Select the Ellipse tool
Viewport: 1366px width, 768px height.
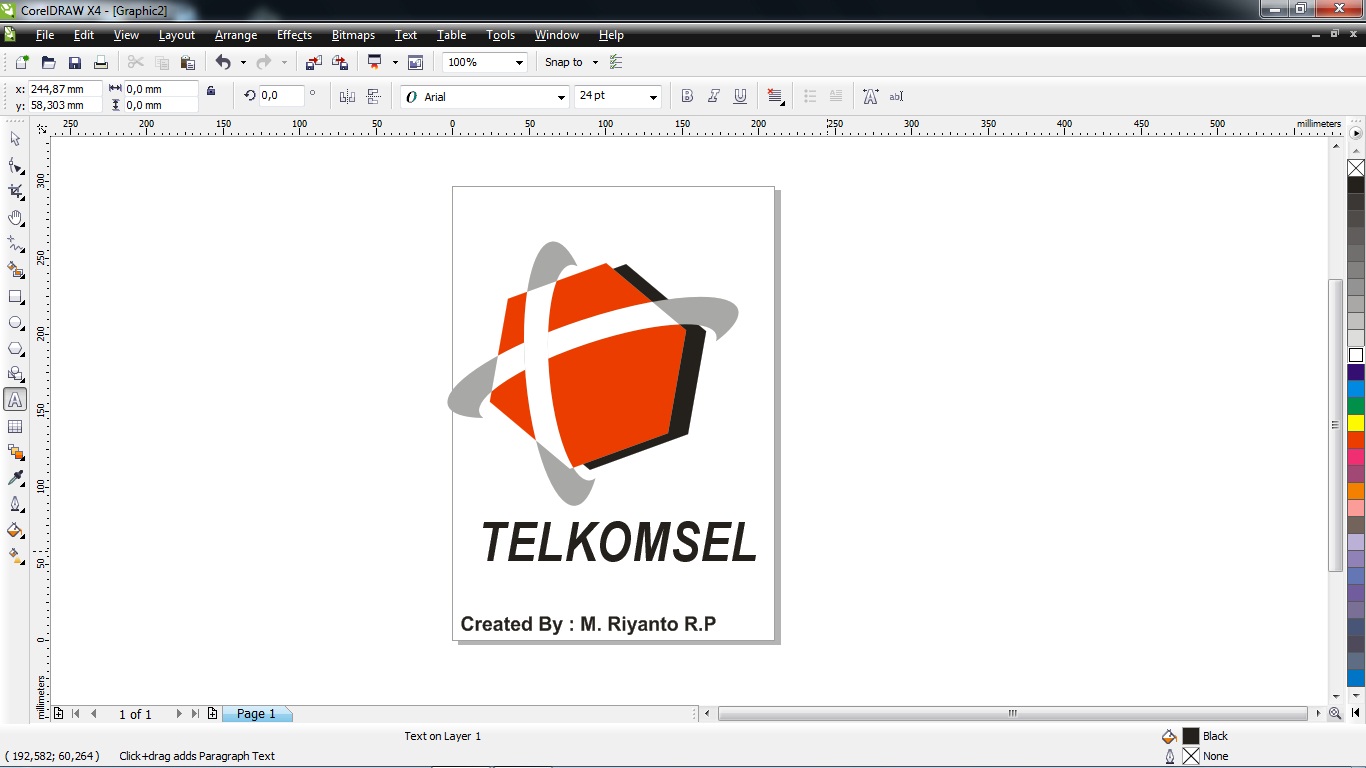15,323
